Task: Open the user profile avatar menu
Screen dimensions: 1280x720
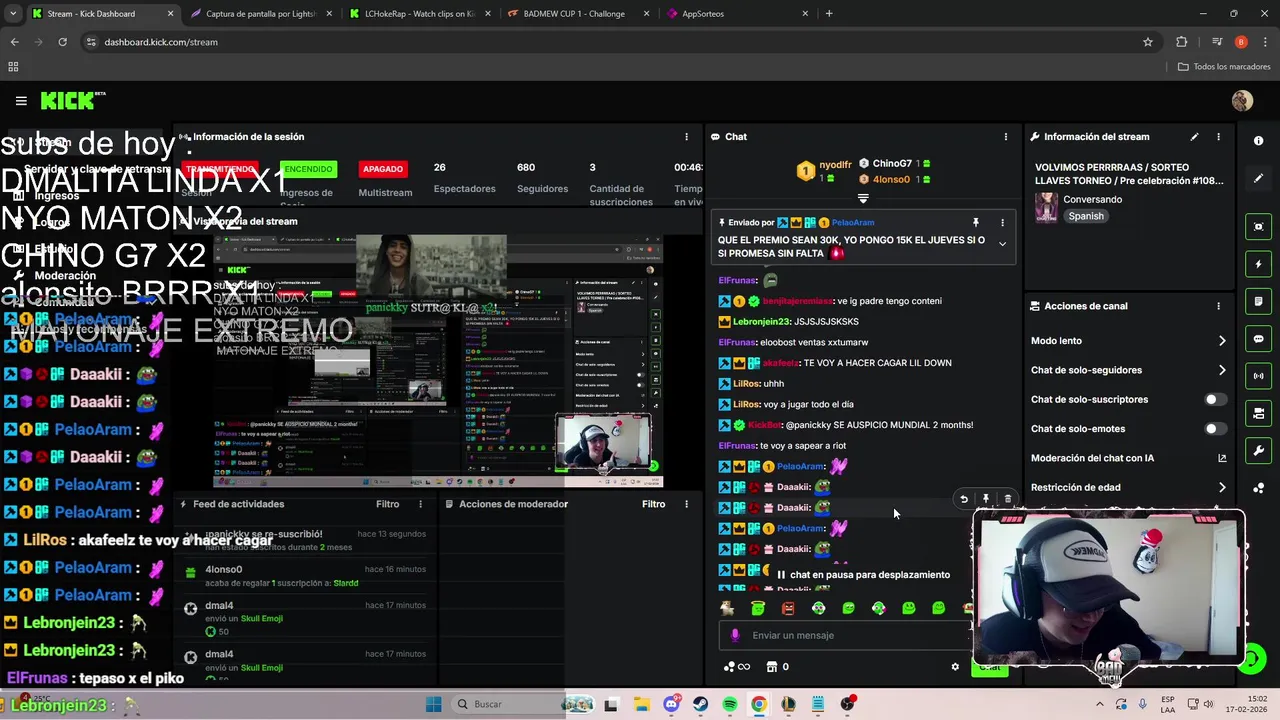Action: coord(1242,101)
